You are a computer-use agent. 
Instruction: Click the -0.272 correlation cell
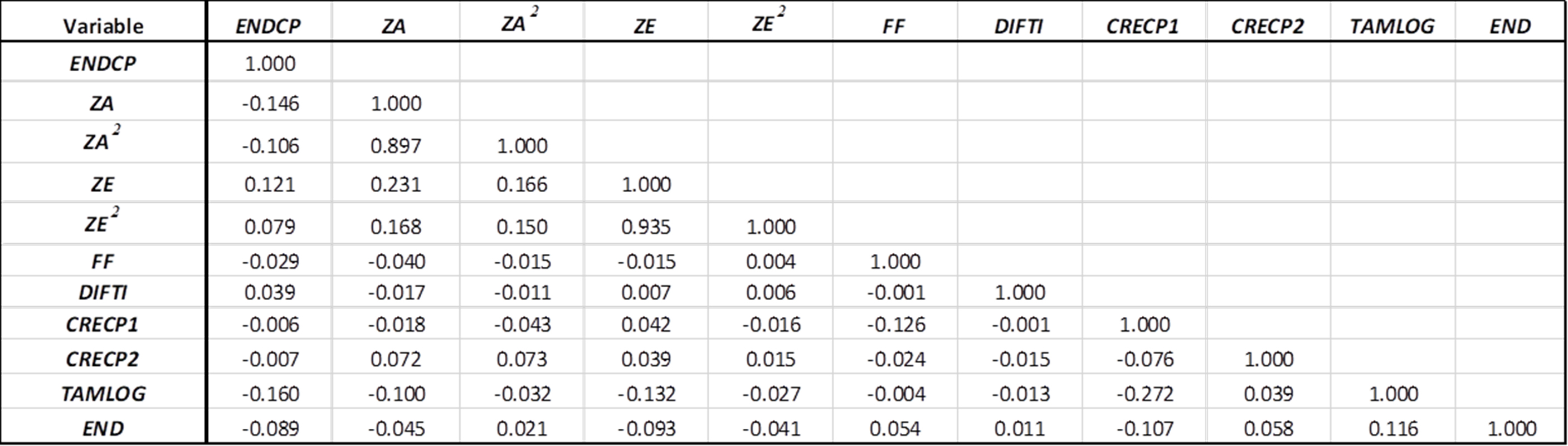1145,394
